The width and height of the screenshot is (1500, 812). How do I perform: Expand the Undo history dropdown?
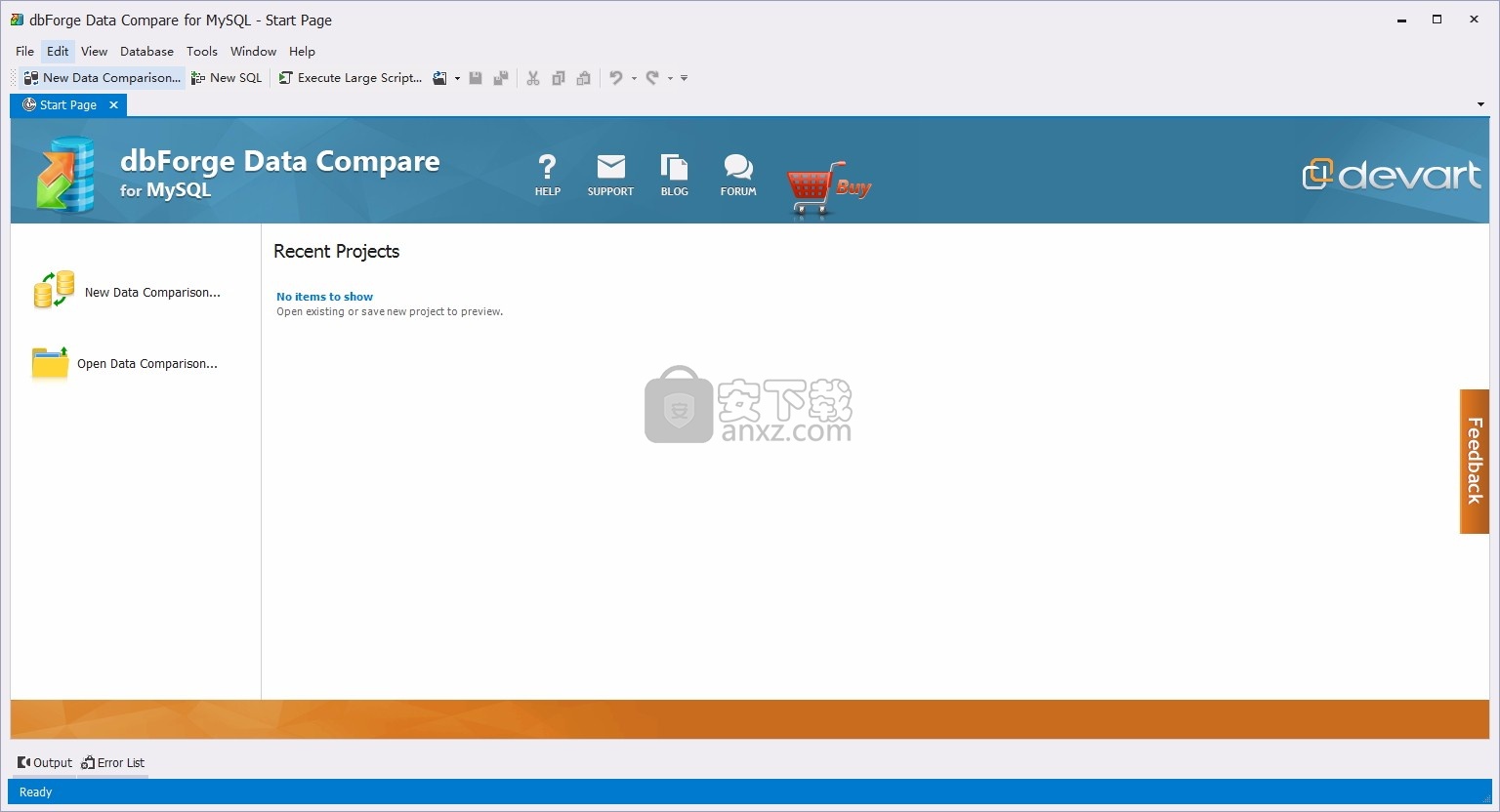tap(634, 78)
